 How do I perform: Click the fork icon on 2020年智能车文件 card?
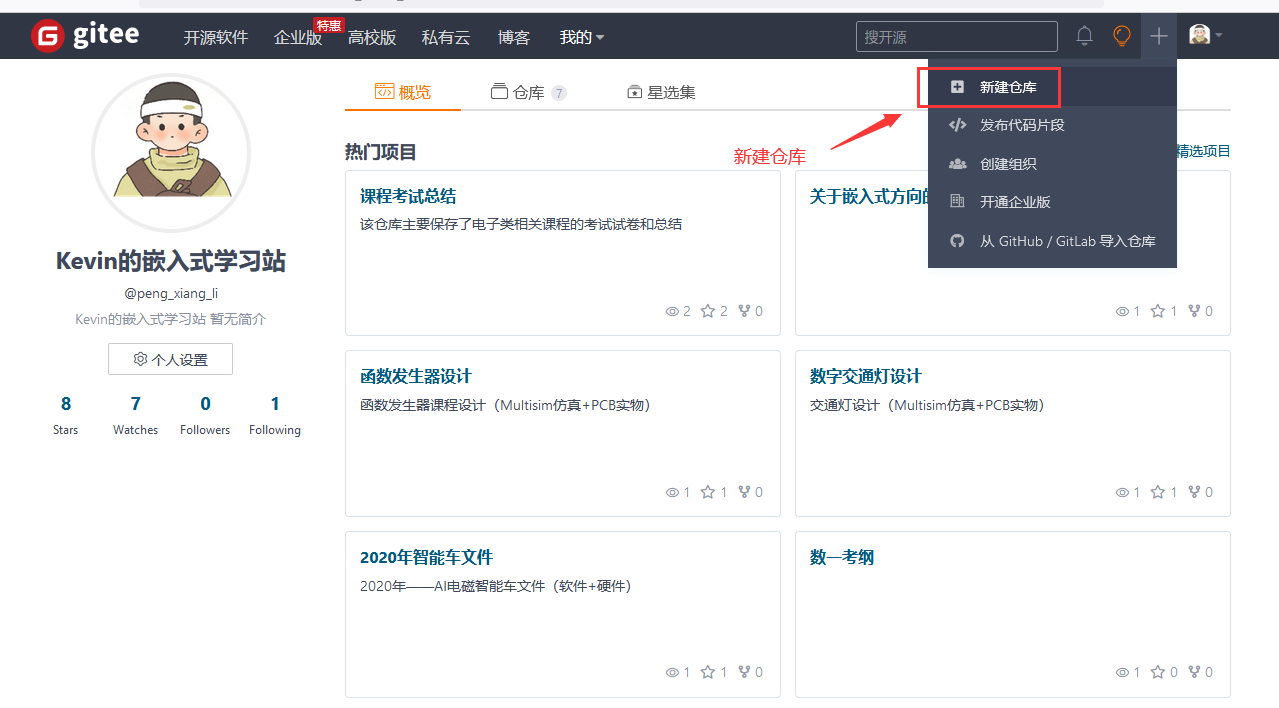click(x=744, y=672)
